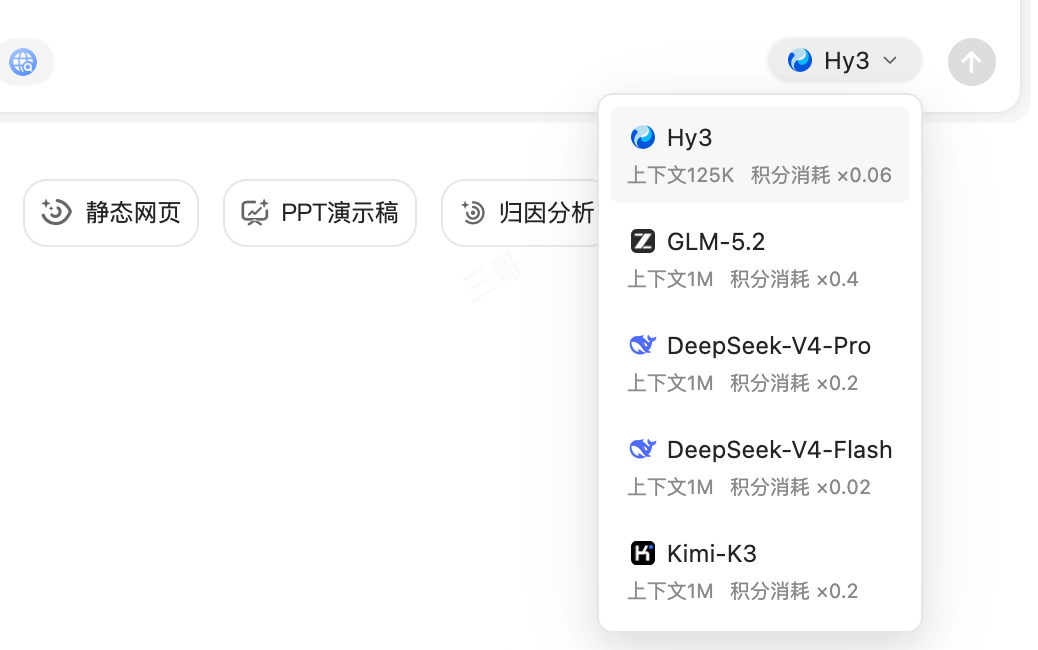Click 上下文1M under Kimi-K3
The image size is (1038, 650).
(x=670, y=591)
